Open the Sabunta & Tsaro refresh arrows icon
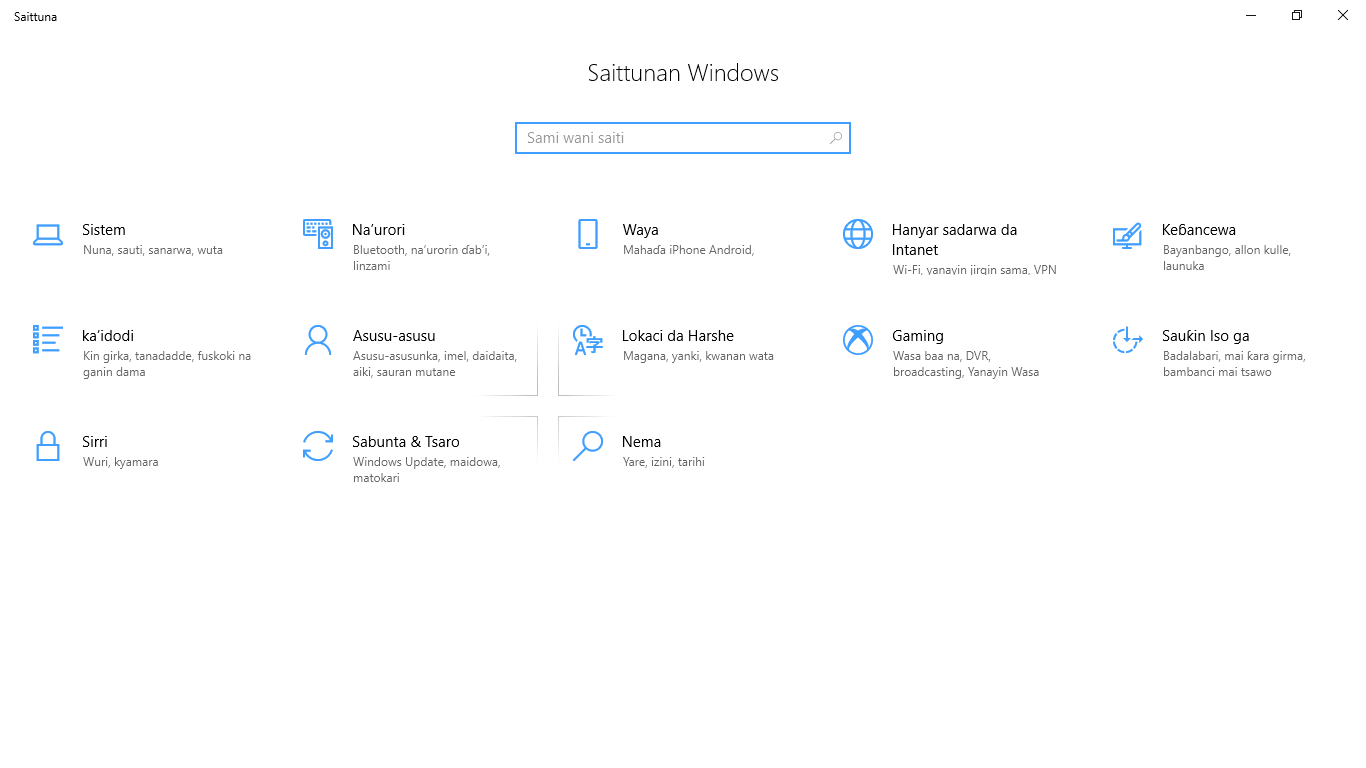 [x=318, y=446]
